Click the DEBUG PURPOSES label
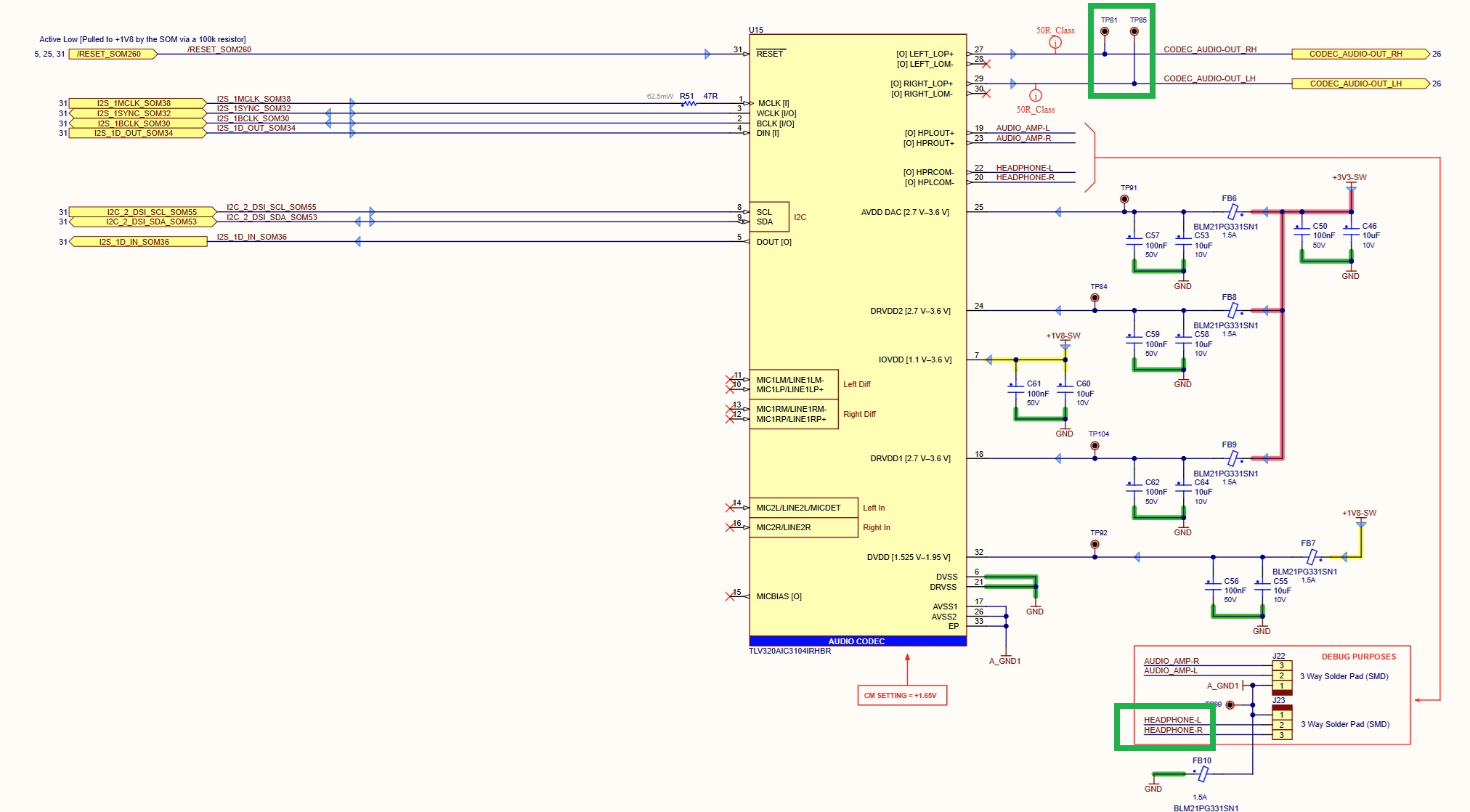The width and height of the screenshot is (1470, 812). [x=1358, y=657]
